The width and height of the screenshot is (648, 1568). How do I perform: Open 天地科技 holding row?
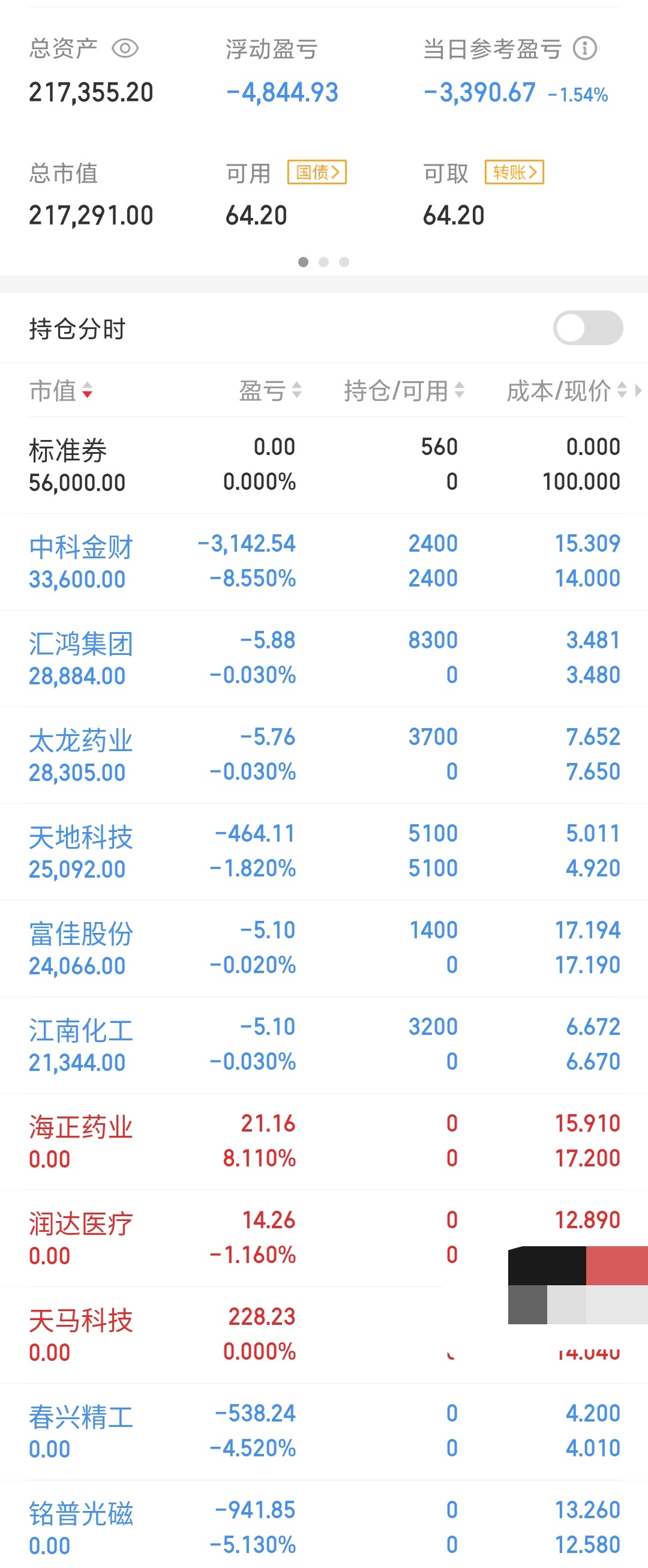click(x=323, y=852)
